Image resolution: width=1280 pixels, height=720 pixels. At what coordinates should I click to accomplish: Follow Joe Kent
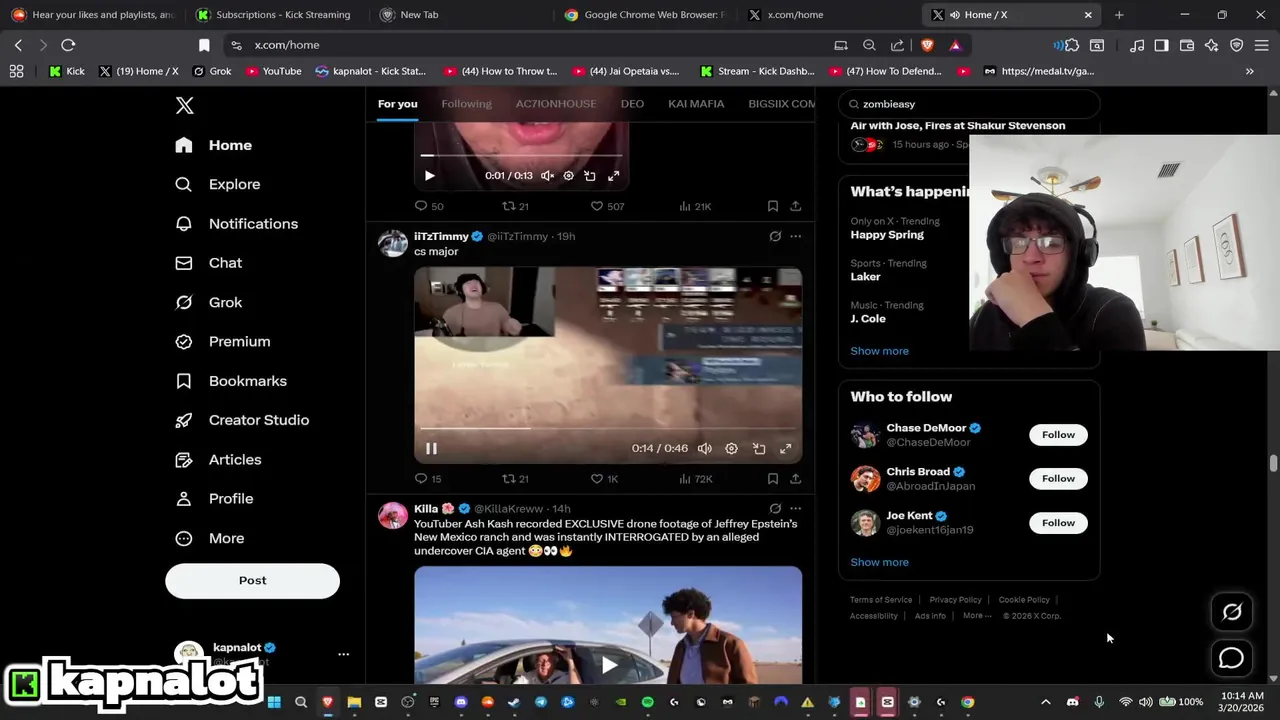click(1058, 523)
